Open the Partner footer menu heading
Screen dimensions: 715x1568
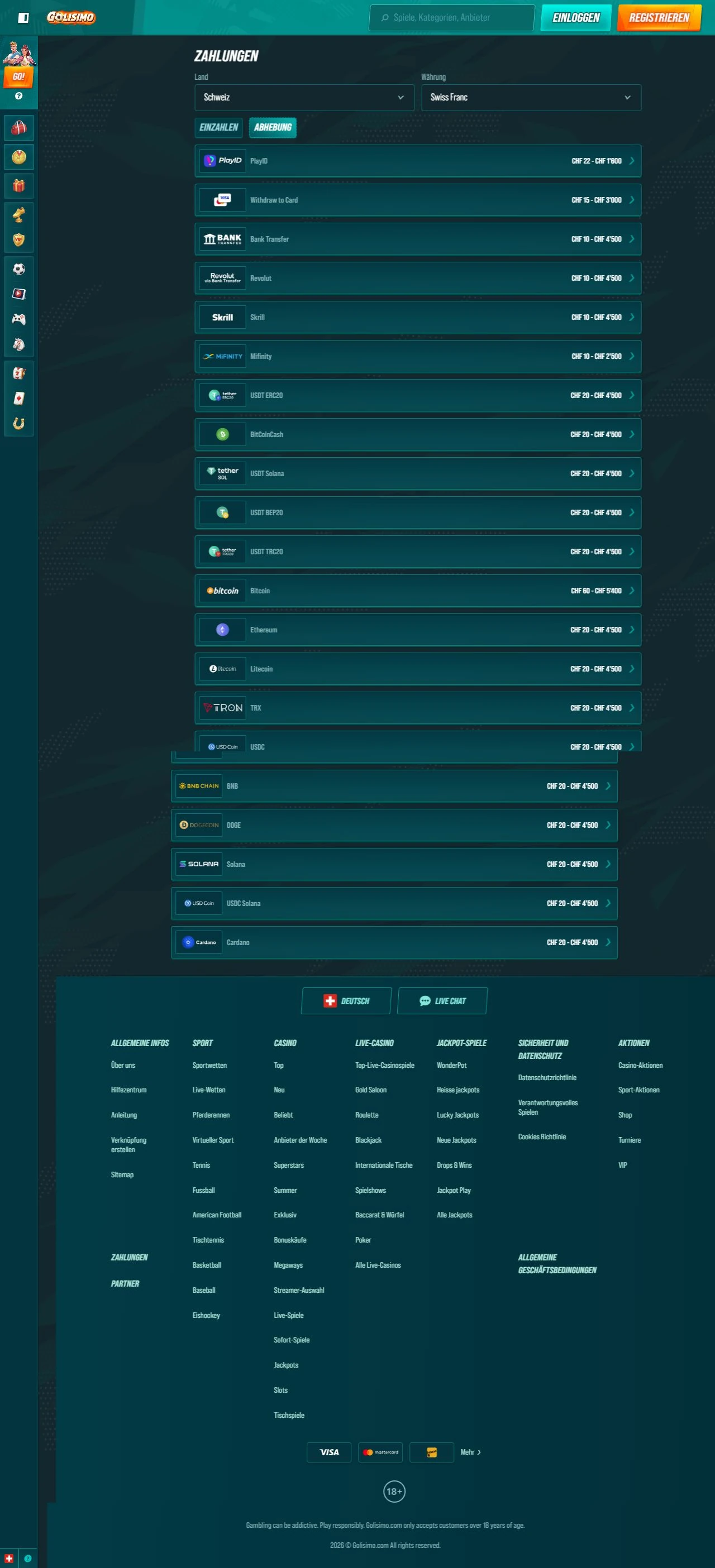coord(125,1283)
